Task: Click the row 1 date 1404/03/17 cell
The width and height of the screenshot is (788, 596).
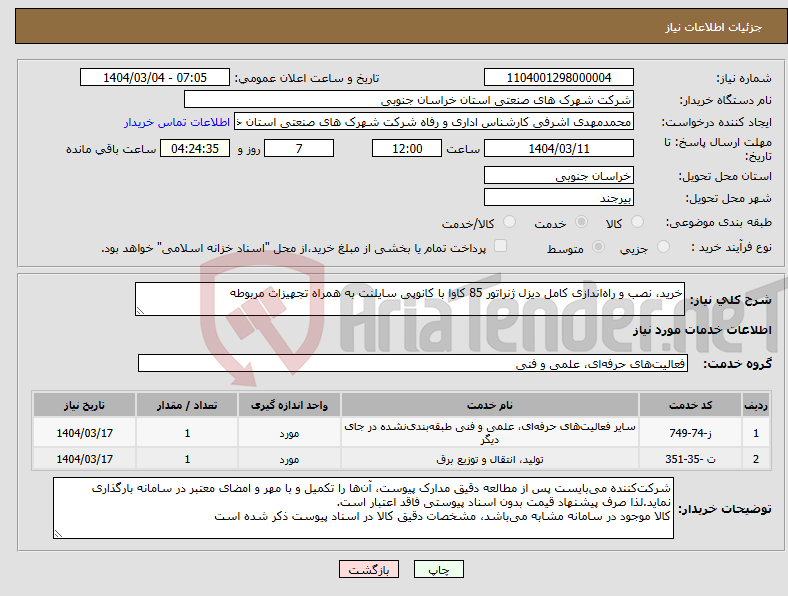Action: [x=84, y=433]
